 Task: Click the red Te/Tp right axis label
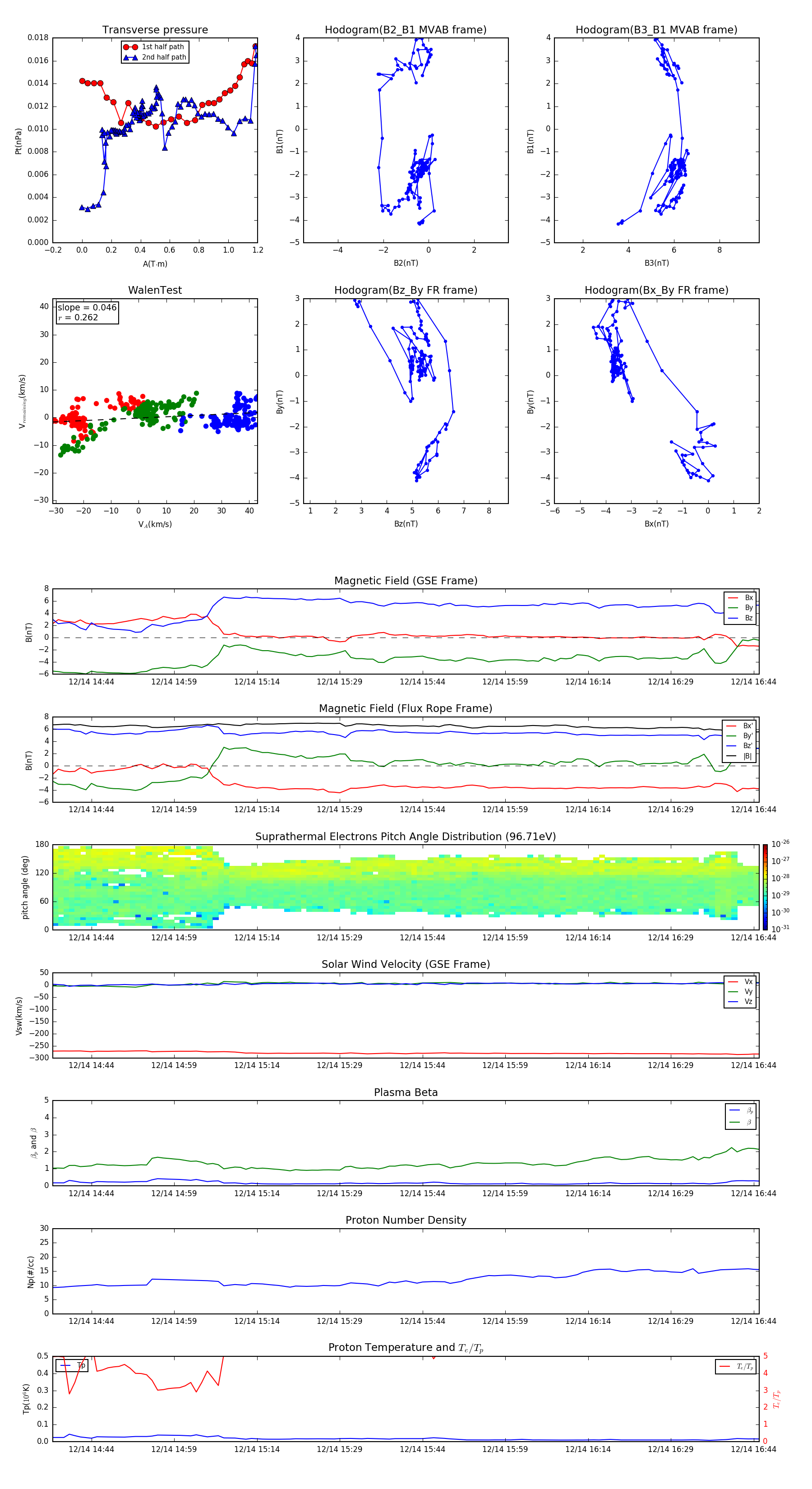[777, 1399]
